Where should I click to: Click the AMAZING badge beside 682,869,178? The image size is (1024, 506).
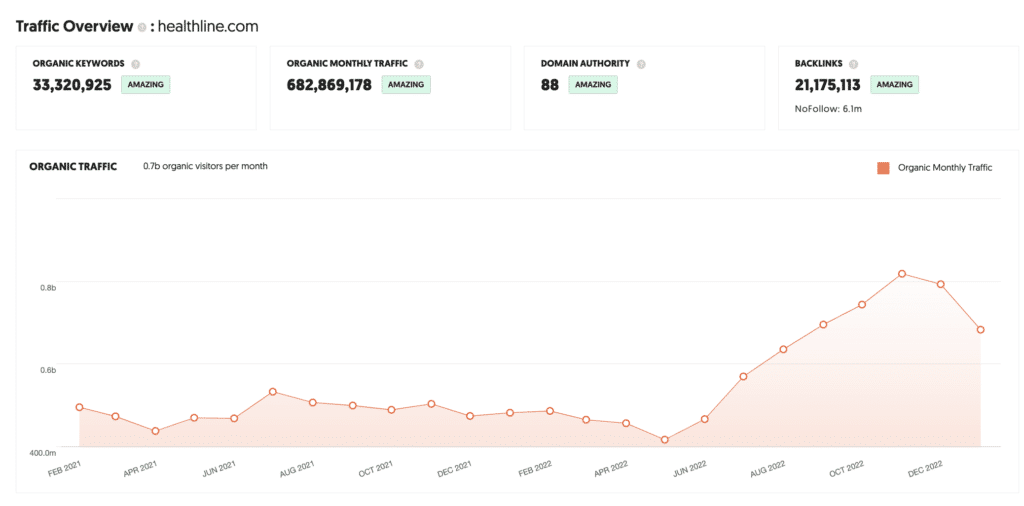point(406,85)
